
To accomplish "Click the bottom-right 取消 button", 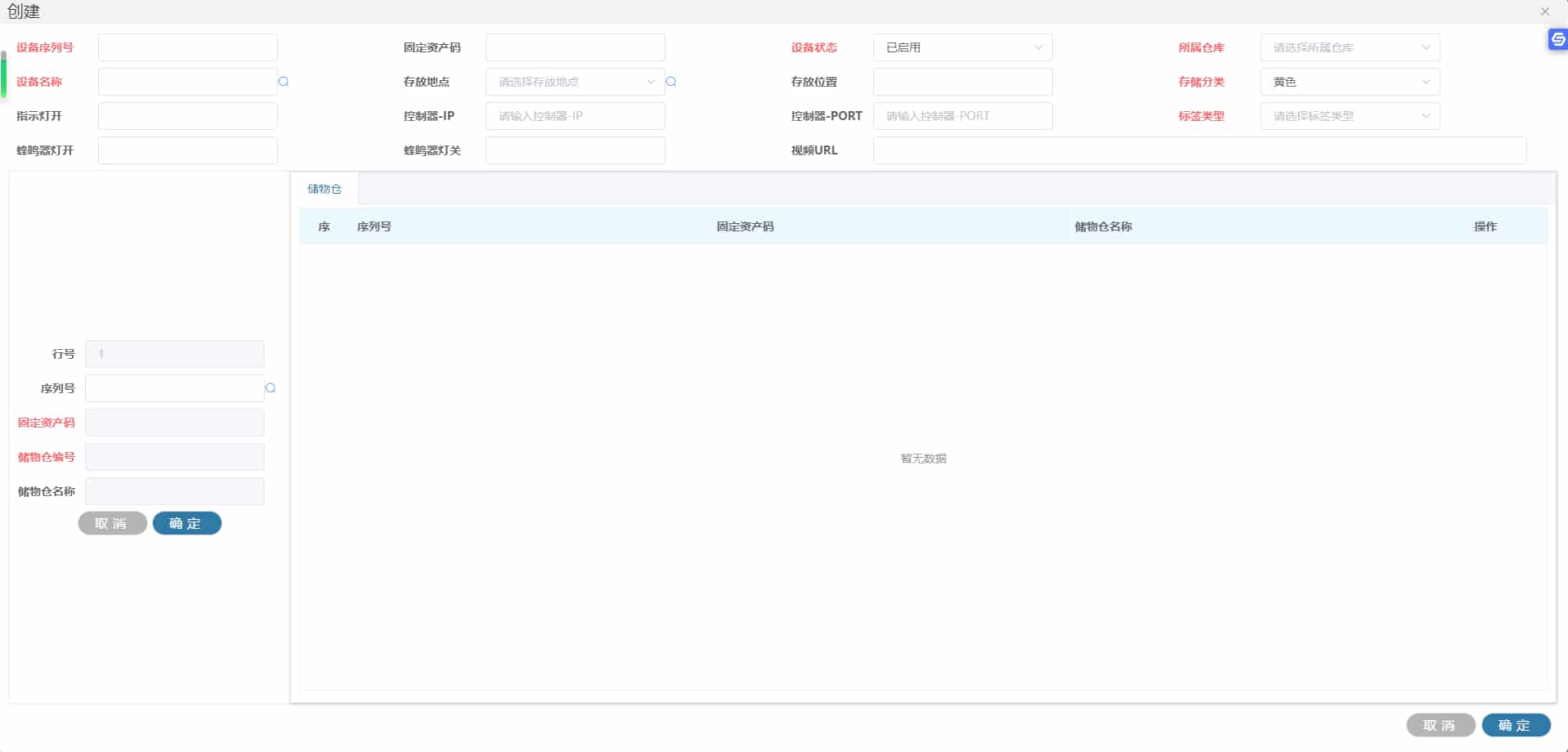I will (1440, 725).
